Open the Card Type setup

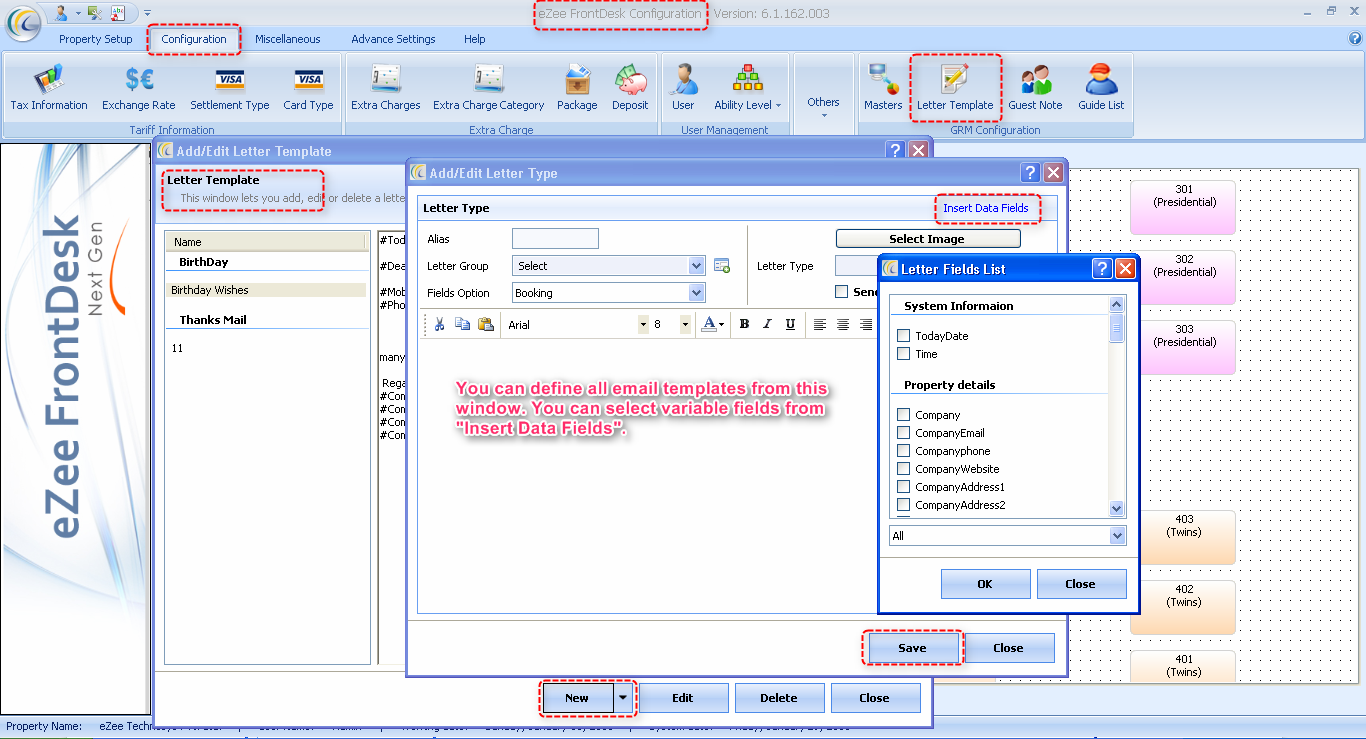(308, 87)
